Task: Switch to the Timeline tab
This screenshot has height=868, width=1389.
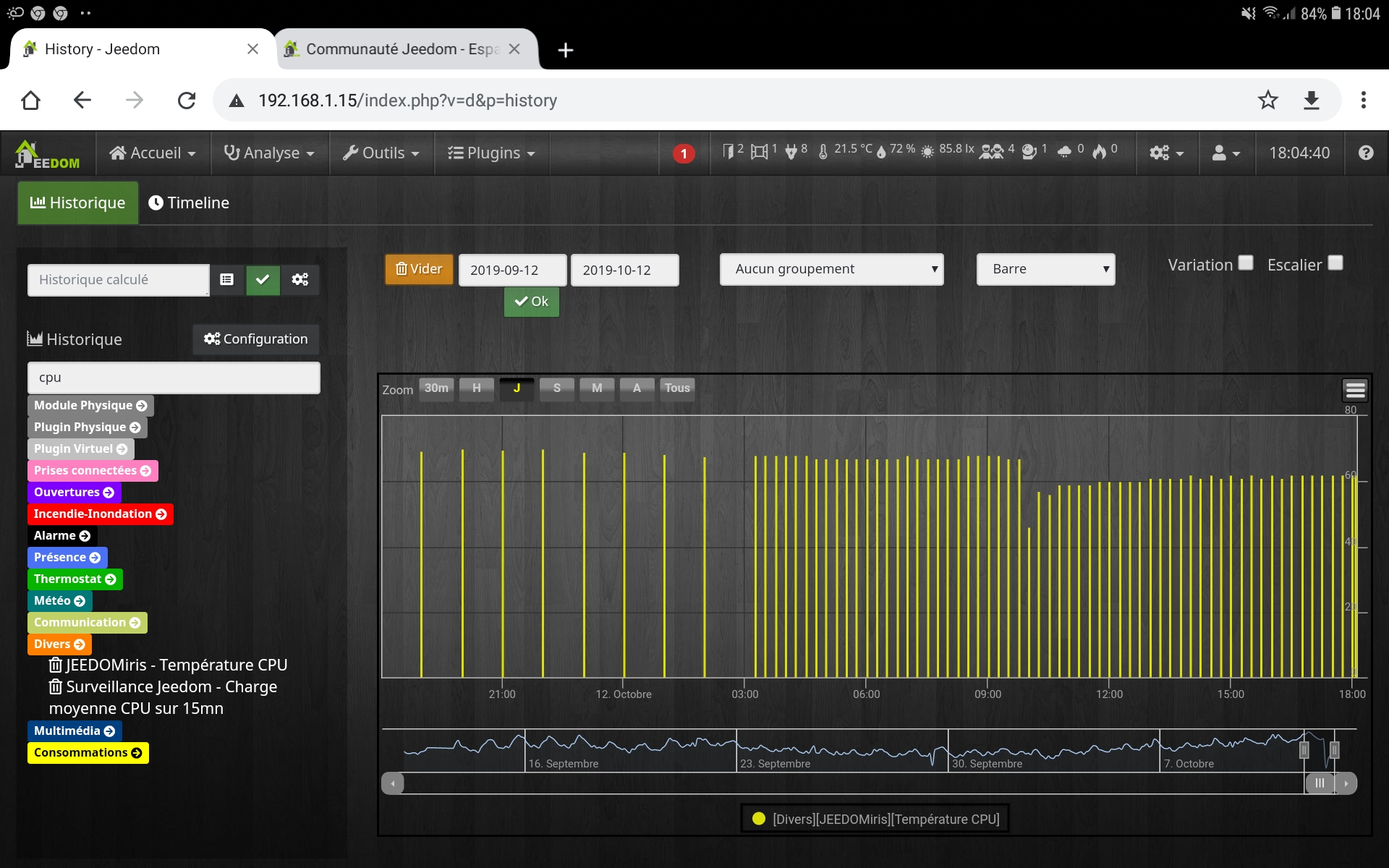Action: 189,203
